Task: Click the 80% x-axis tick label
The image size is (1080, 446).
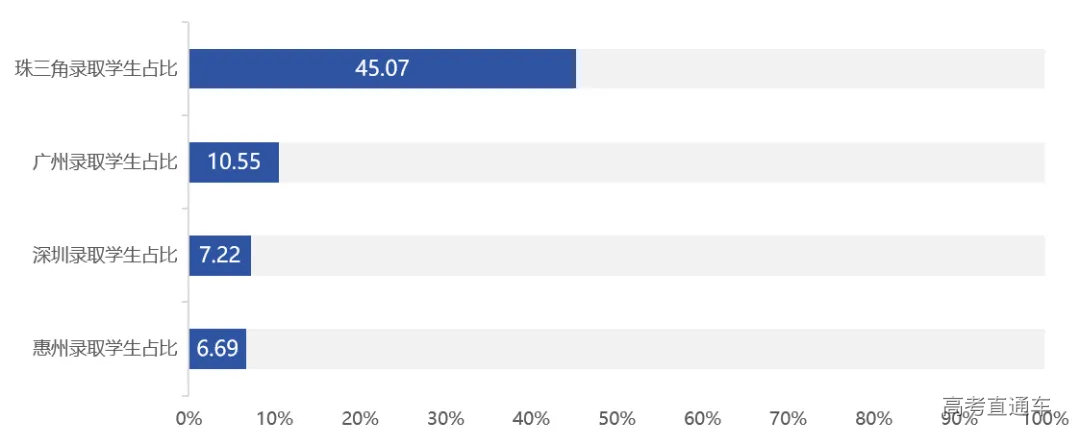Action: coord(873,418)
